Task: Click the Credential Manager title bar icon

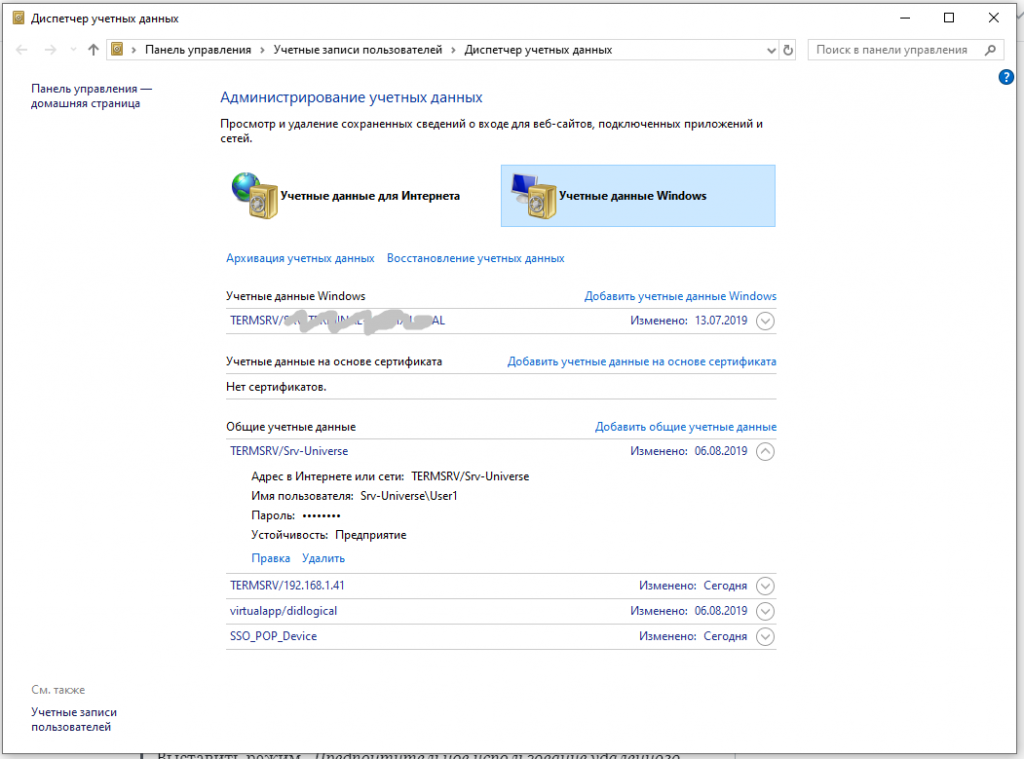Action: click(18, 18)
